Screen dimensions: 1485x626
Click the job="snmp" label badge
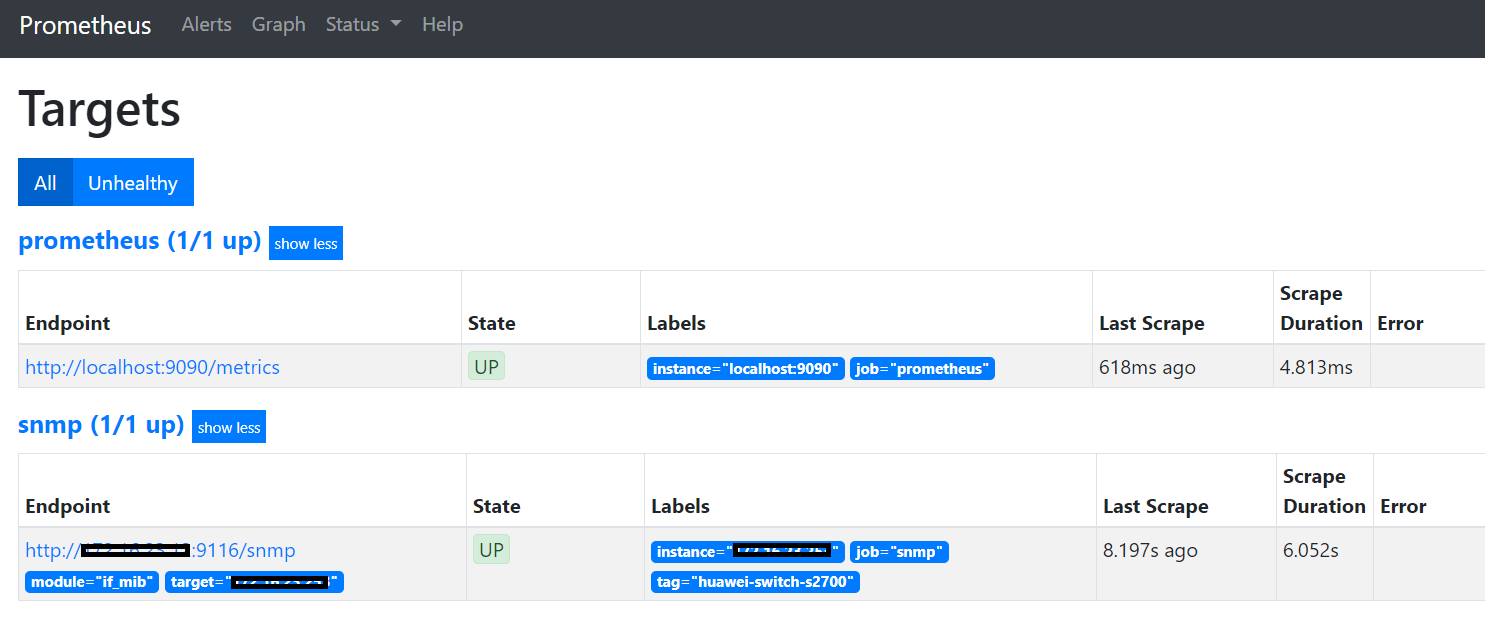point(899,552)
